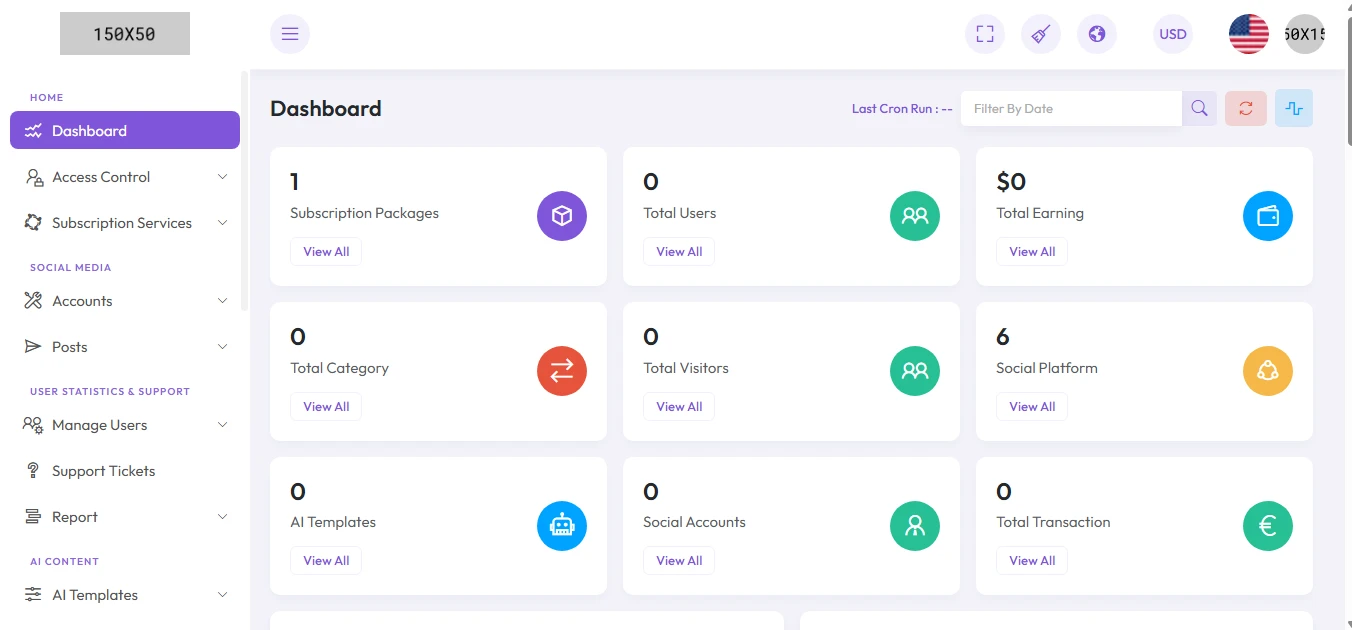Open the US flag language selector
Image resolution: width=1352 pixels, height=630 pixels.
click(1249, 34)
